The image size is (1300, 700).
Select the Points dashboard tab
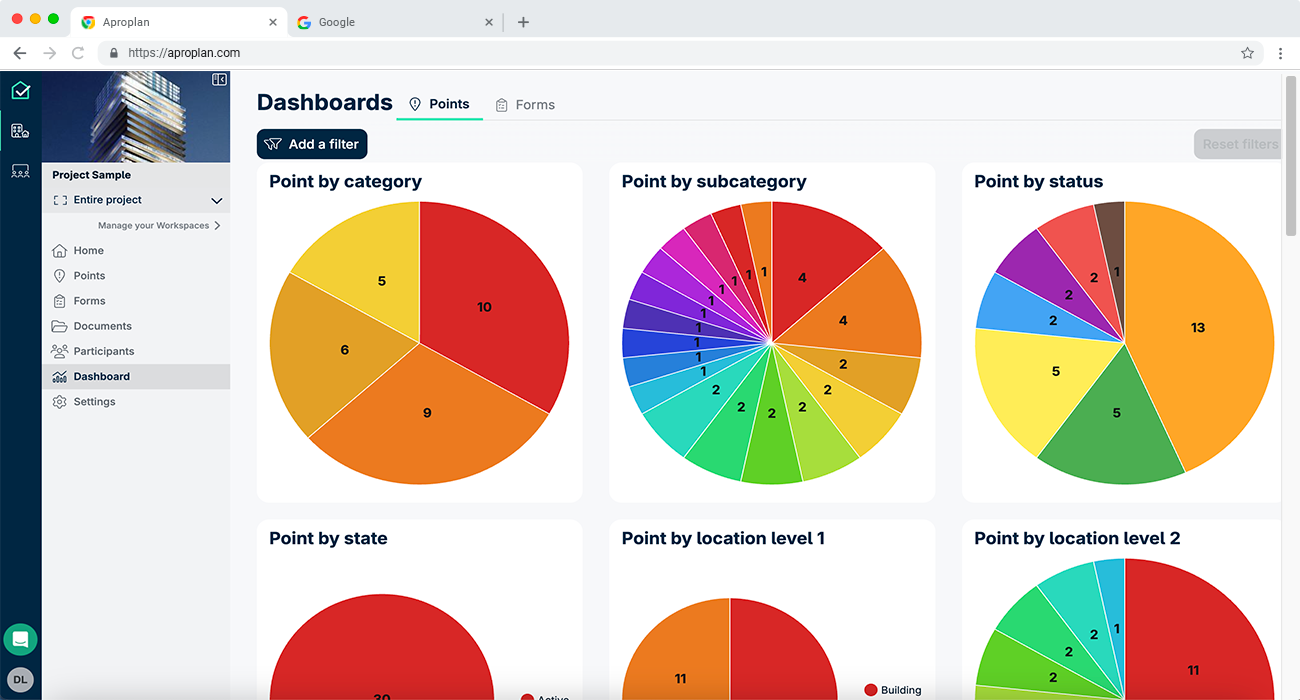[439, 104]
